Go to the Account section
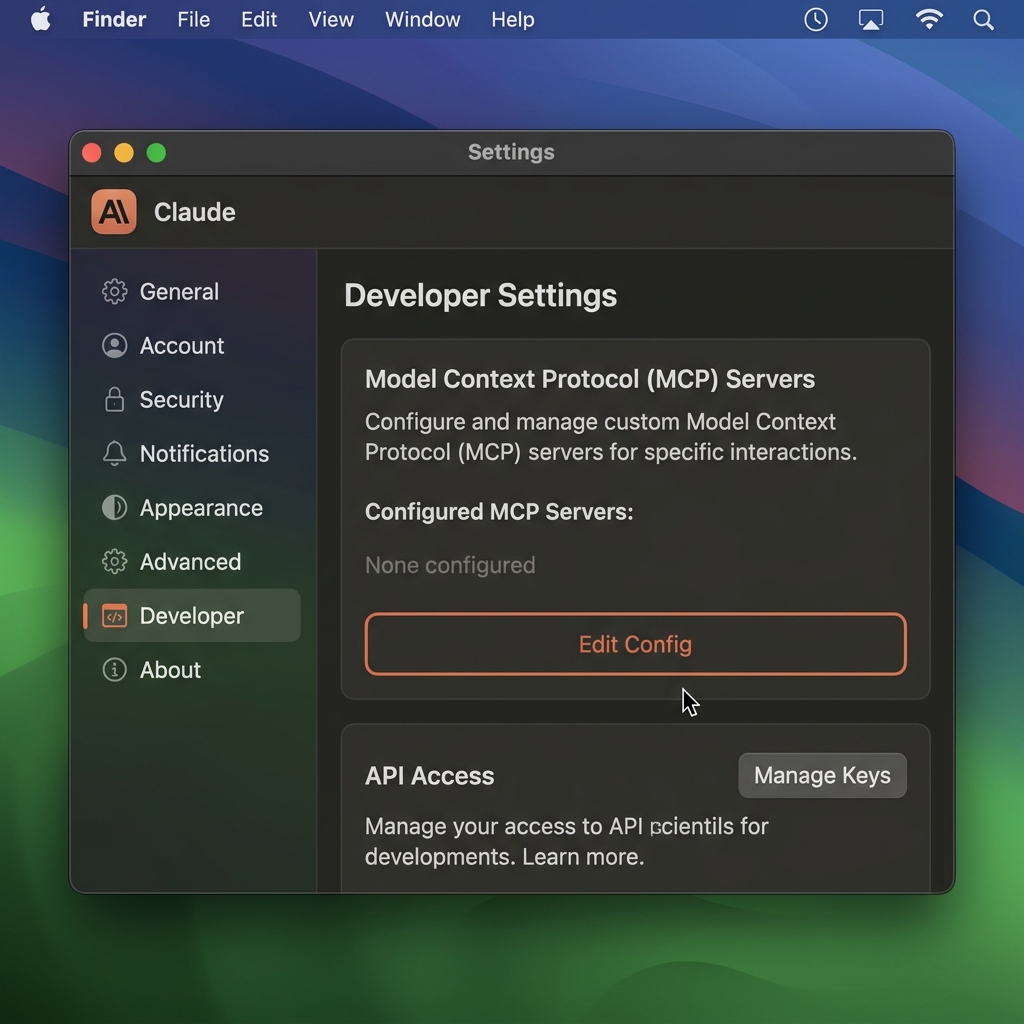Viewport: 1024px width, 1024px height. pos(192,345)
